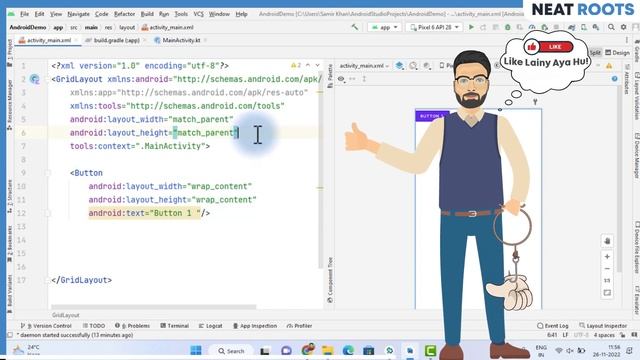Toggle the Palette side panel
Viewport: 640px width, 360px height.
(330, 76)
